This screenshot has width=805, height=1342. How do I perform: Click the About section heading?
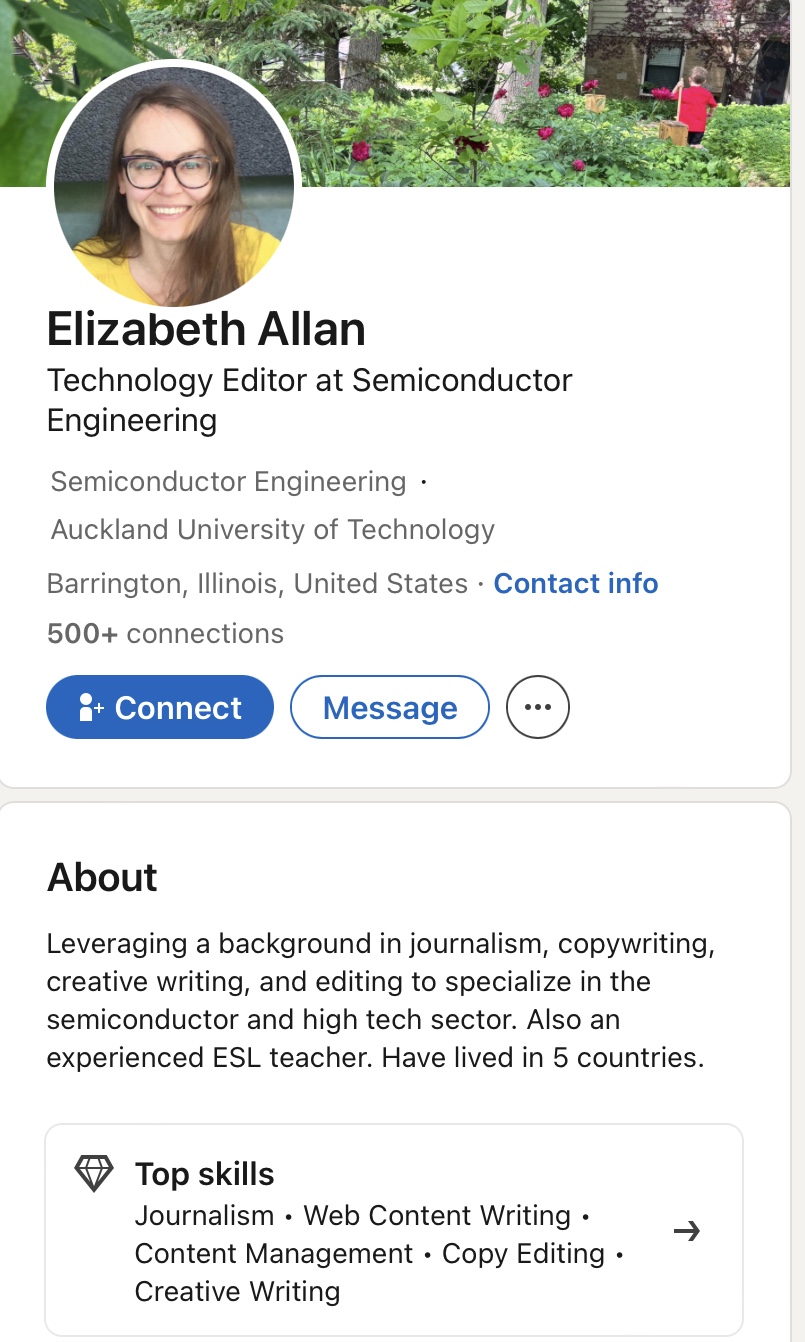[102, 877]
